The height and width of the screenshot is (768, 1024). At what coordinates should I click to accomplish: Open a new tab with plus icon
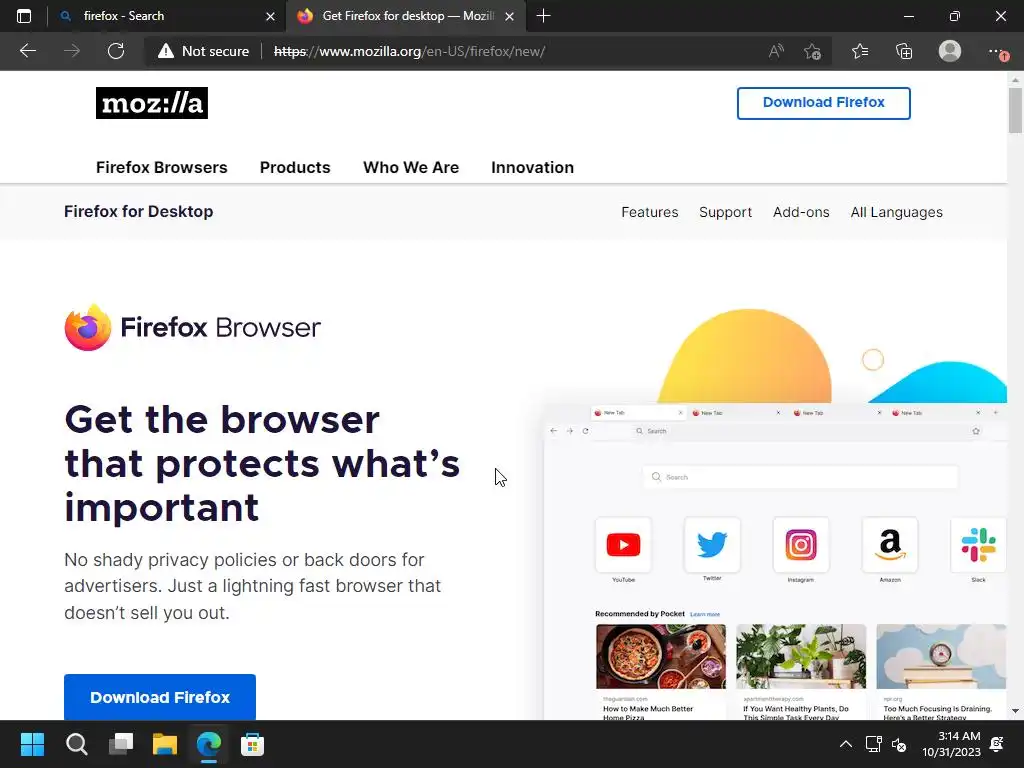[543, 16]
